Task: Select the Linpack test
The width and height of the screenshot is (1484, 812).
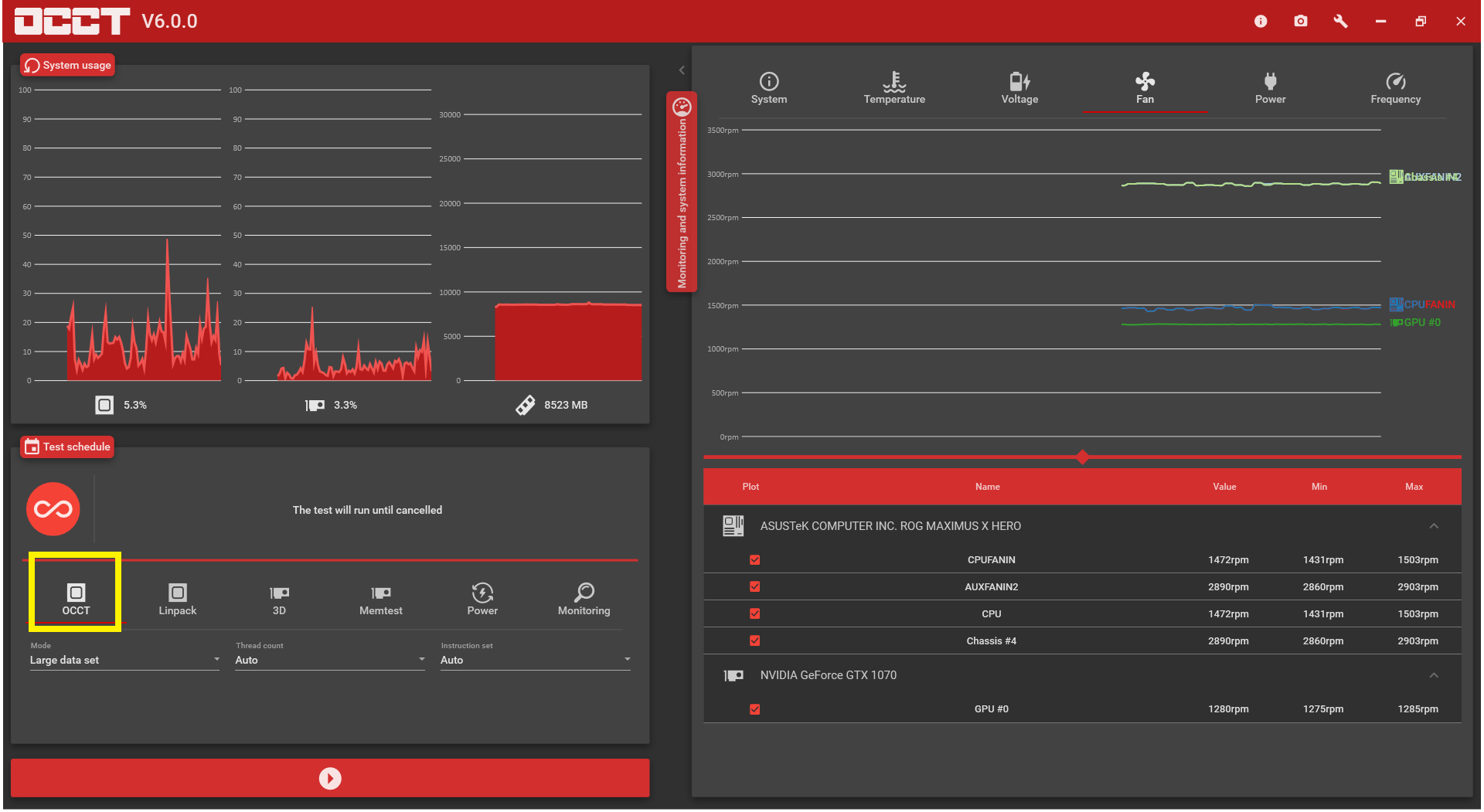Action: (x=178, y=600)
